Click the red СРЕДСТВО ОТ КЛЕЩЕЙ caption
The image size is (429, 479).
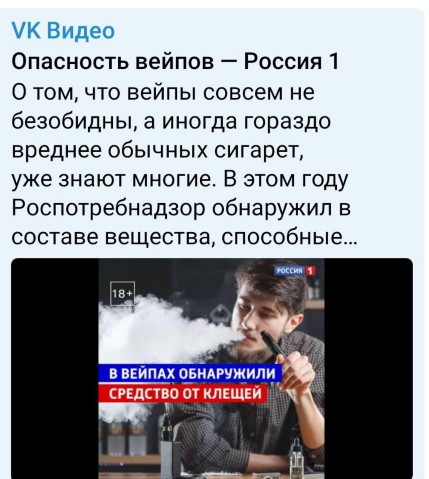[183, 394]
